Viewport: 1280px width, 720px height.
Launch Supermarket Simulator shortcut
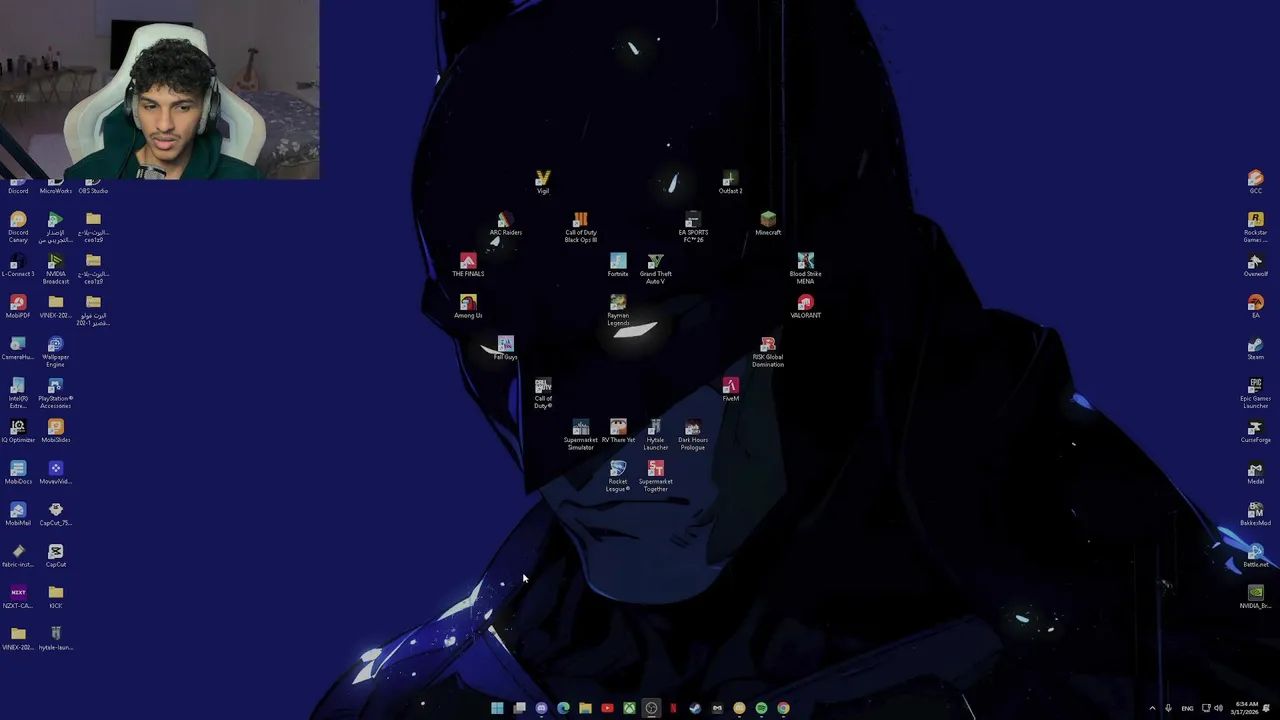tap(580, 435)
